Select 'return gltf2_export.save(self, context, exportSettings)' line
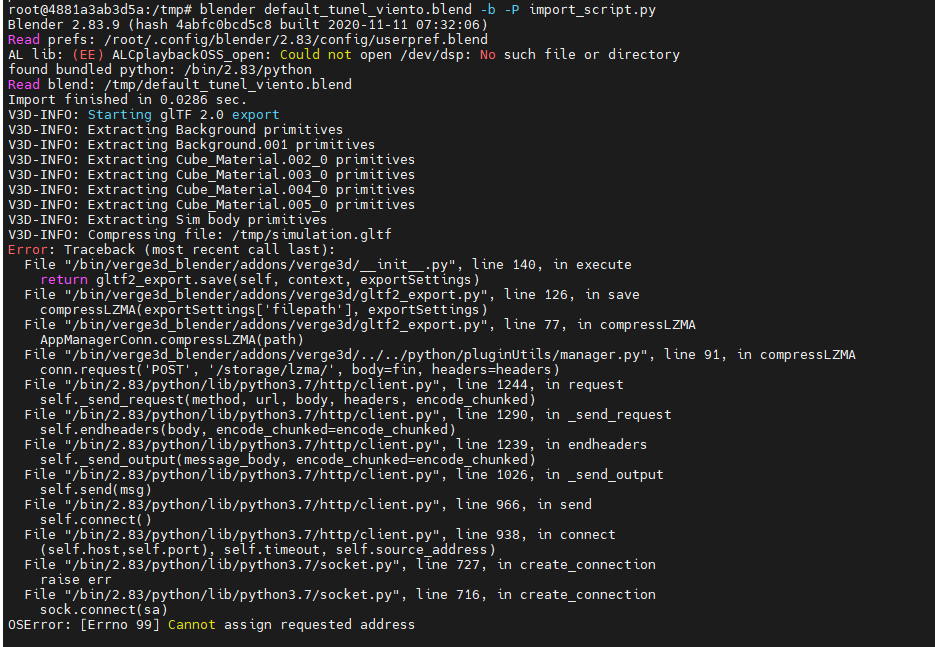The image size is (935, 647). [x=260, y=280]
